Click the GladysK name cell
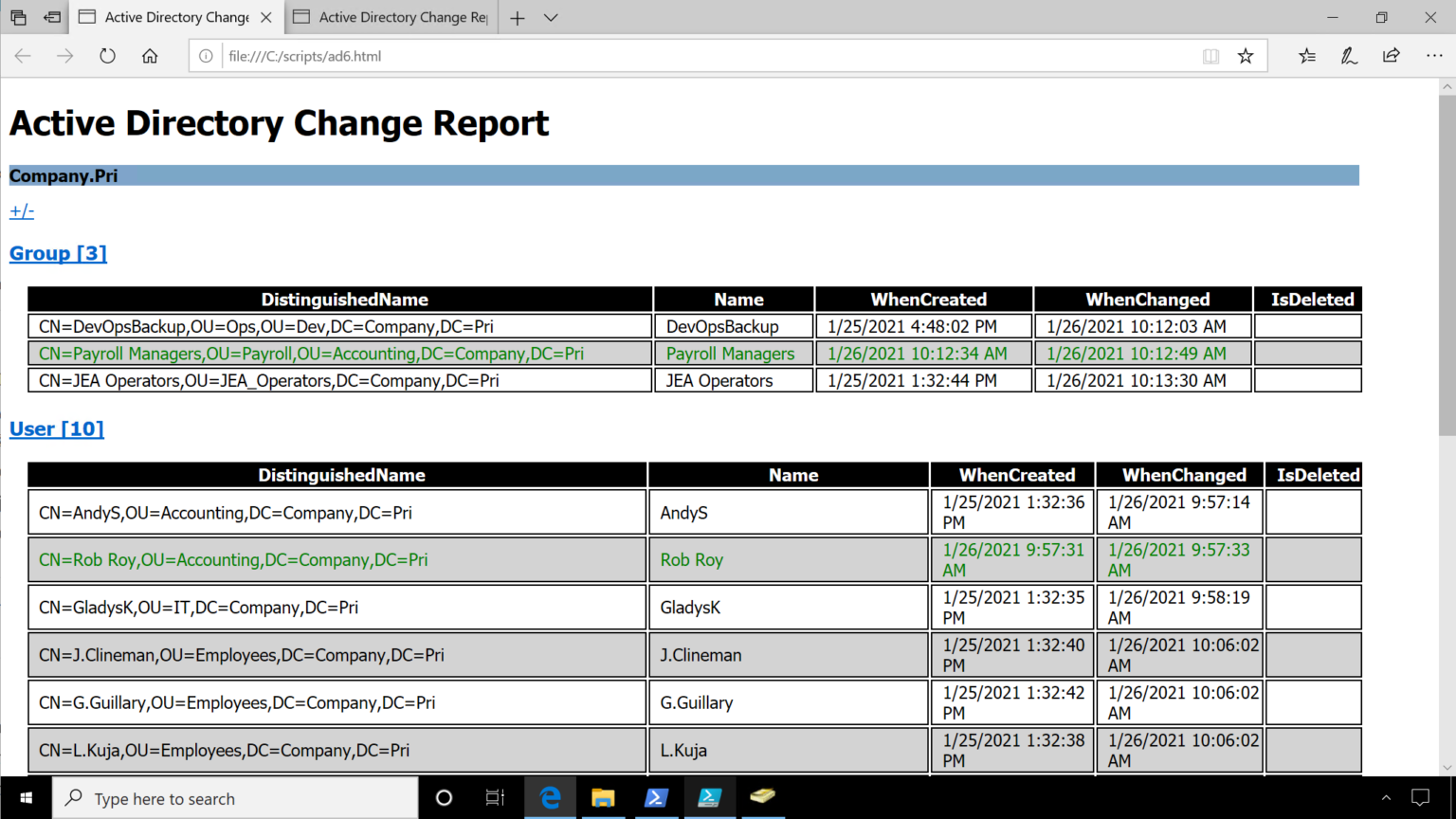The width and height of the screenshot is (1456, 819). pyautogui.click(x=788, y=608)
